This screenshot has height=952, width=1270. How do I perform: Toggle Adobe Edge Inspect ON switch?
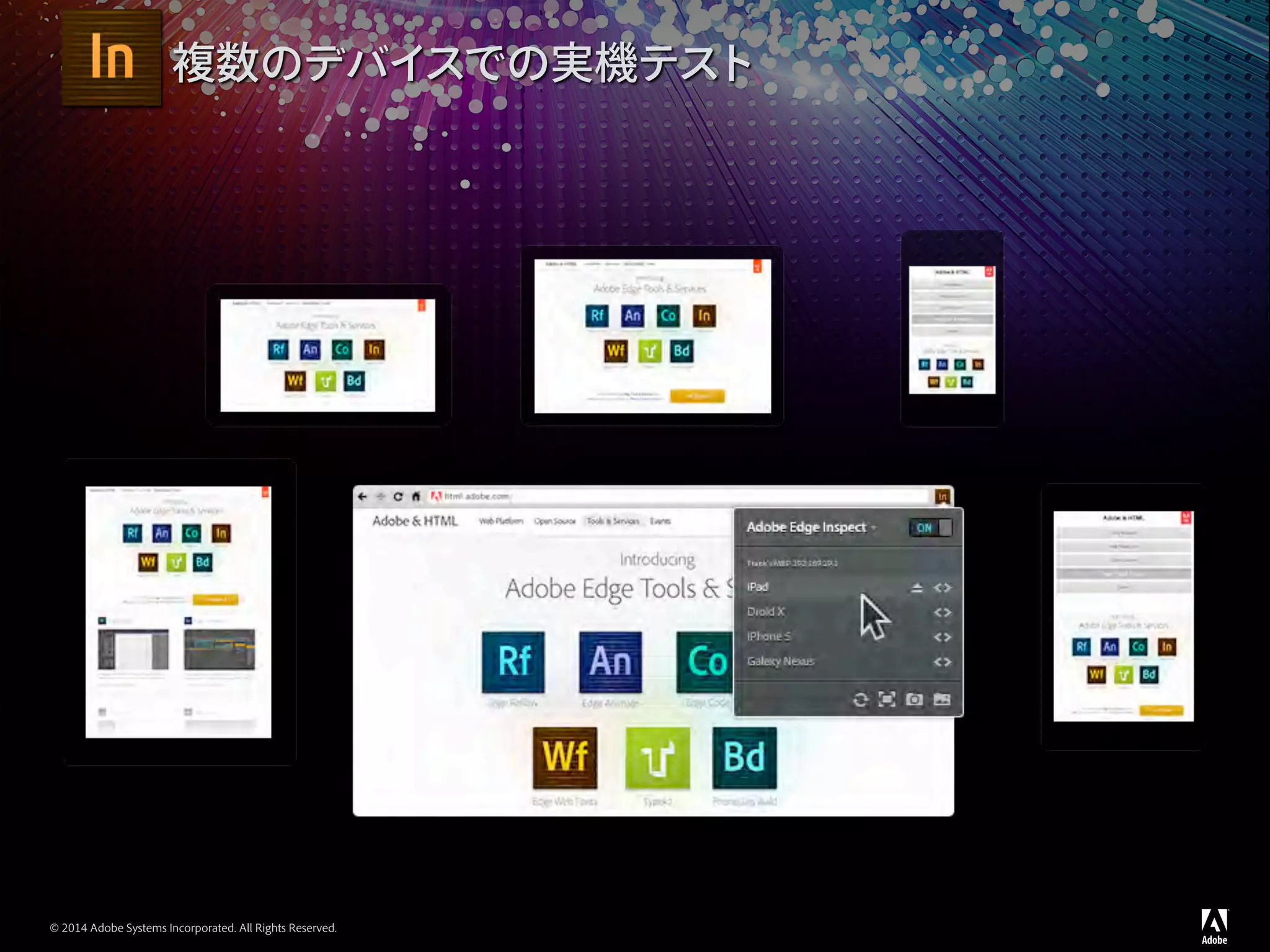[930, 527]
